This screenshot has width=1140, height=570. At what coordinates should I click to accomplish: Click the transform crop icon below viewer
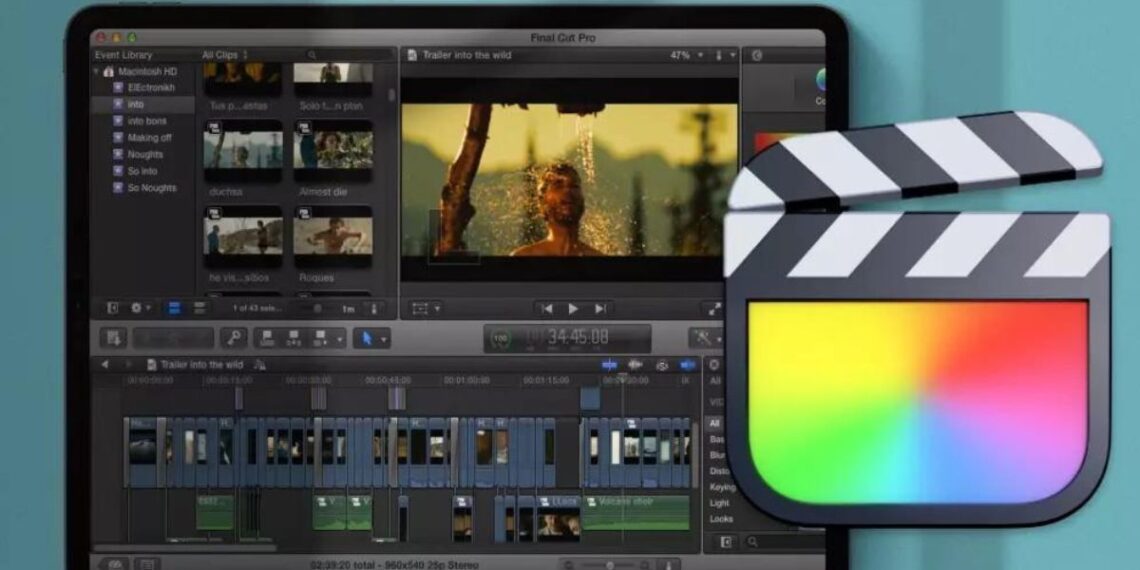point(420,308)
